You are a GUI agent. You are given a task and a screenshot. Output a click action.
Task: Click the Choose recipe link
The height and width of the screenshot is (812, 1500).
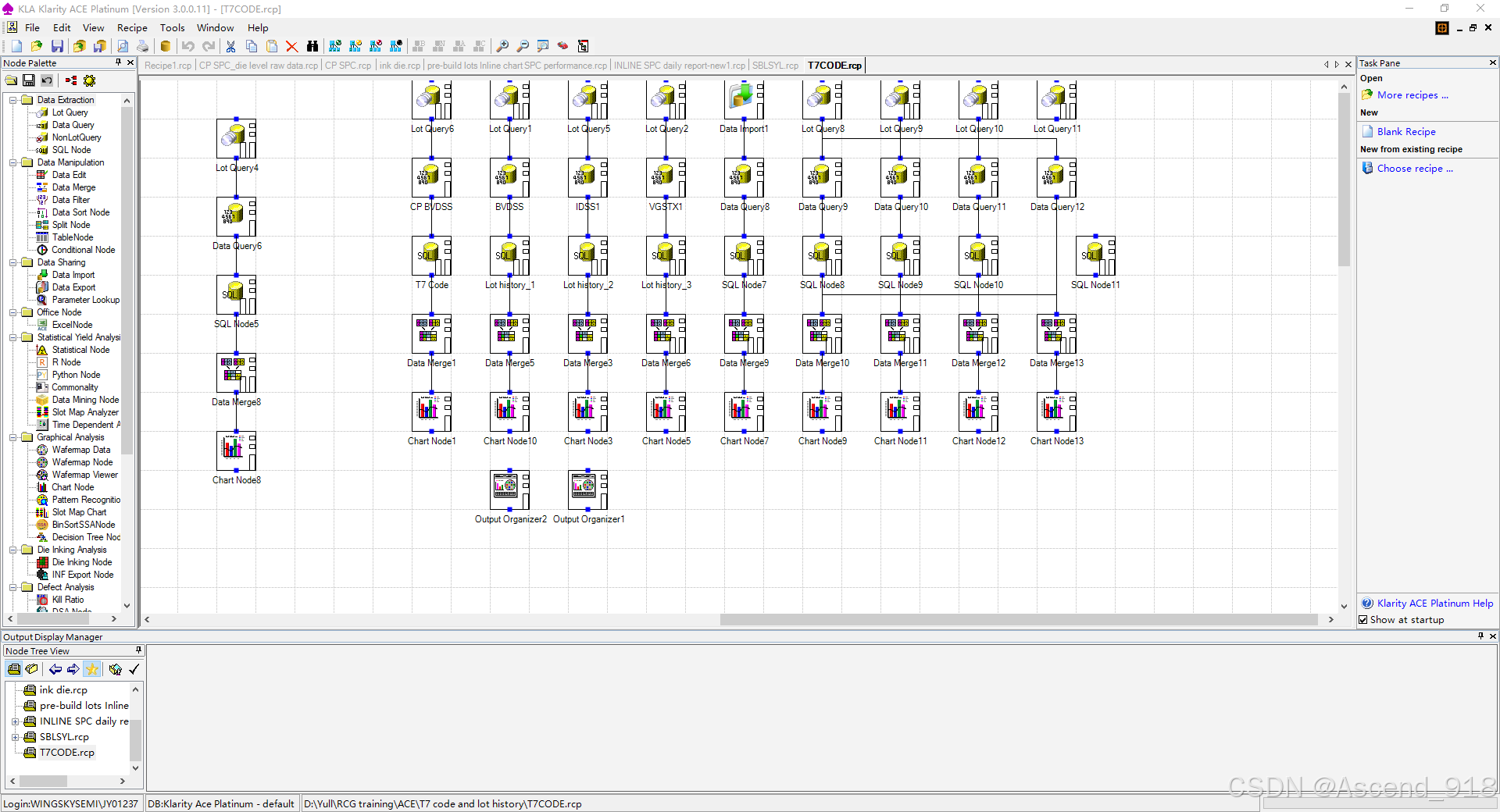[x=1415, y=169]
